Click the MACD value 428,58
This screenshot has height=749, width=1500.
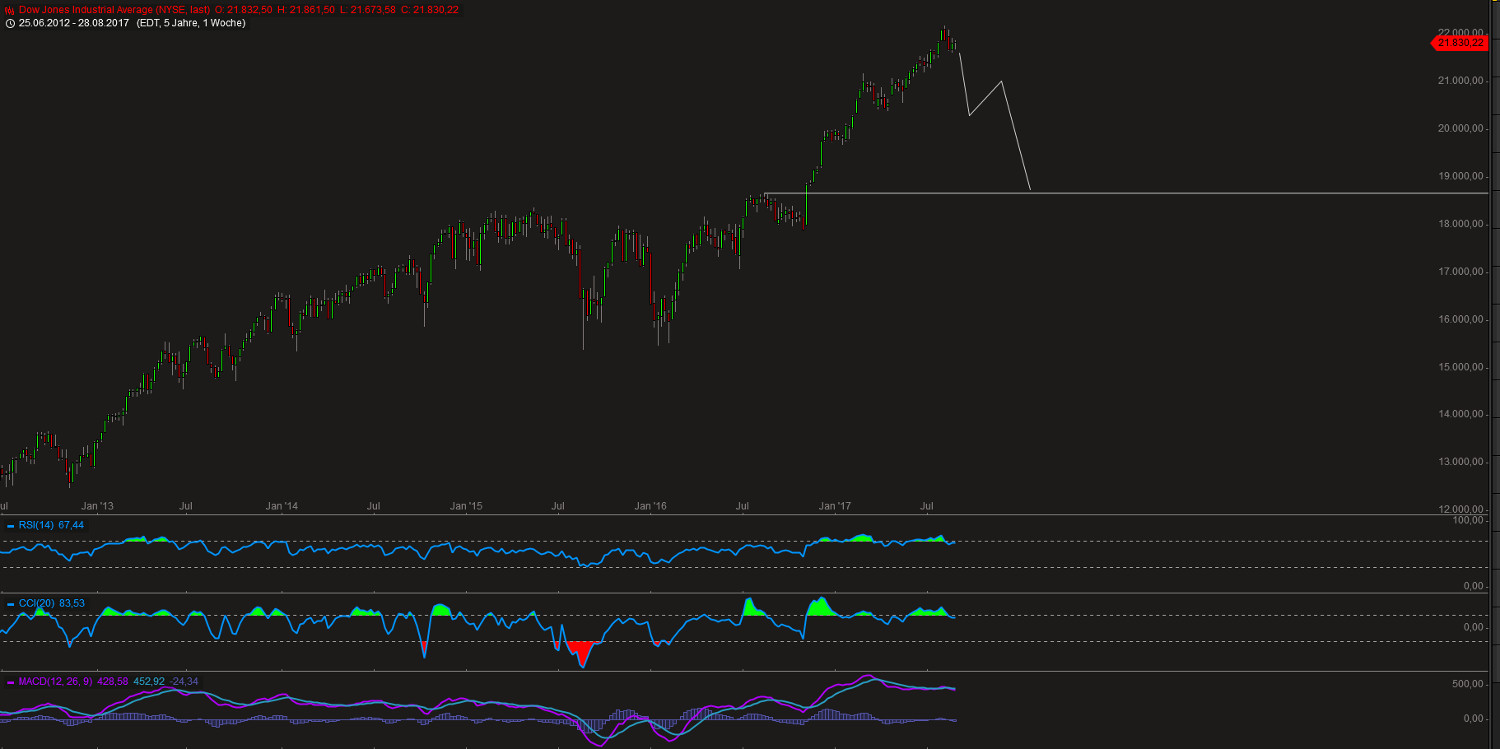[x=112, y=682]
